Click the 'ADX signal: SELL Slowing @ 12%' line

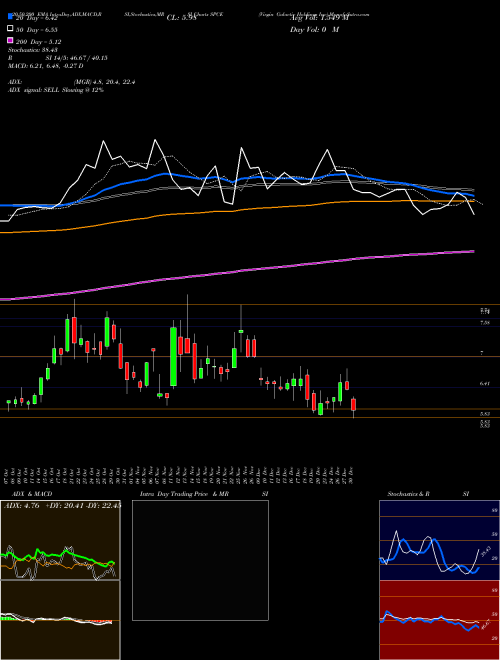(56, 90)
